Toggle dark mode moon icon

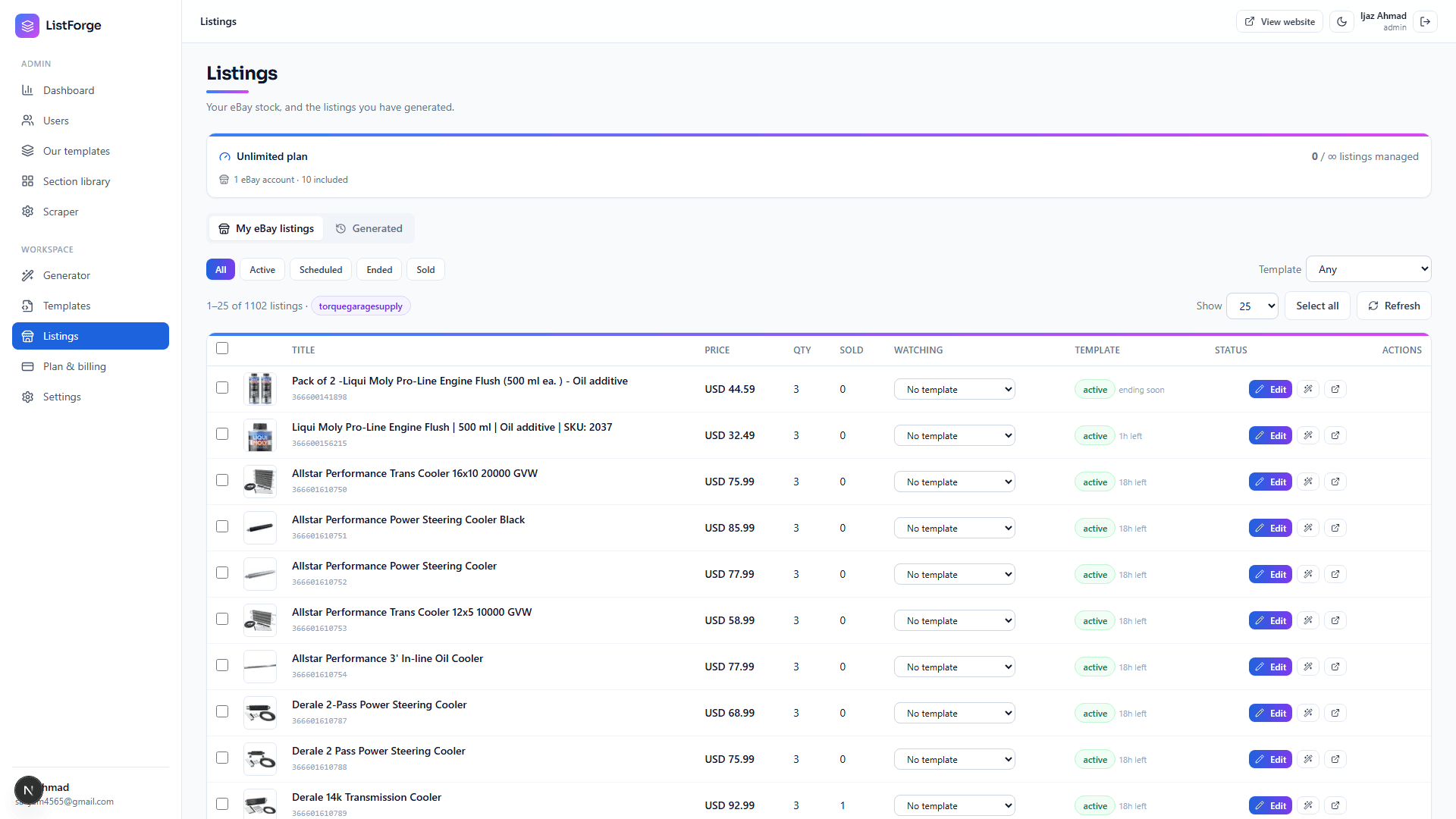(1341, 22)
